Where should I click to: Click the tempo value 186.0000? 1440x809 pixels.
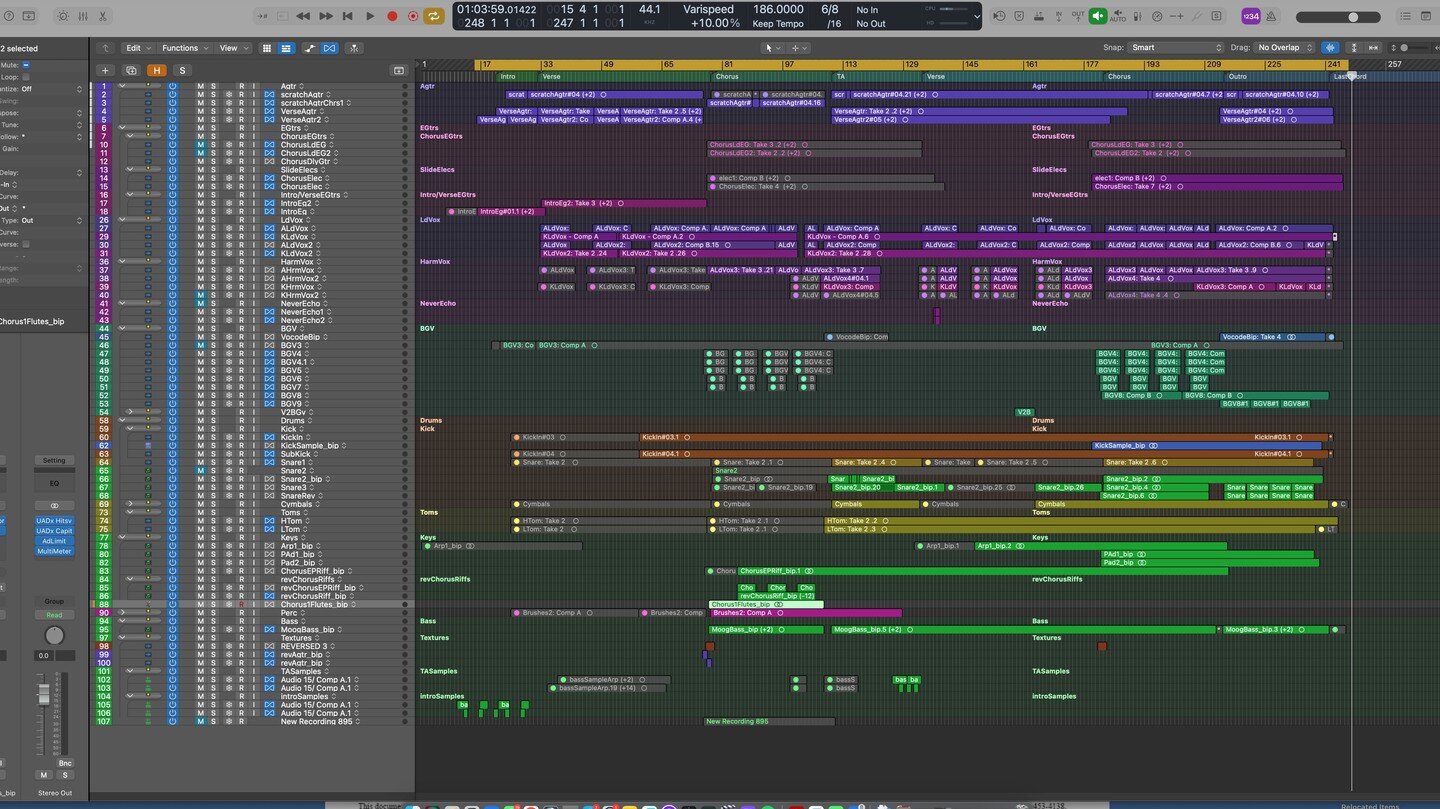click(778, 9)
